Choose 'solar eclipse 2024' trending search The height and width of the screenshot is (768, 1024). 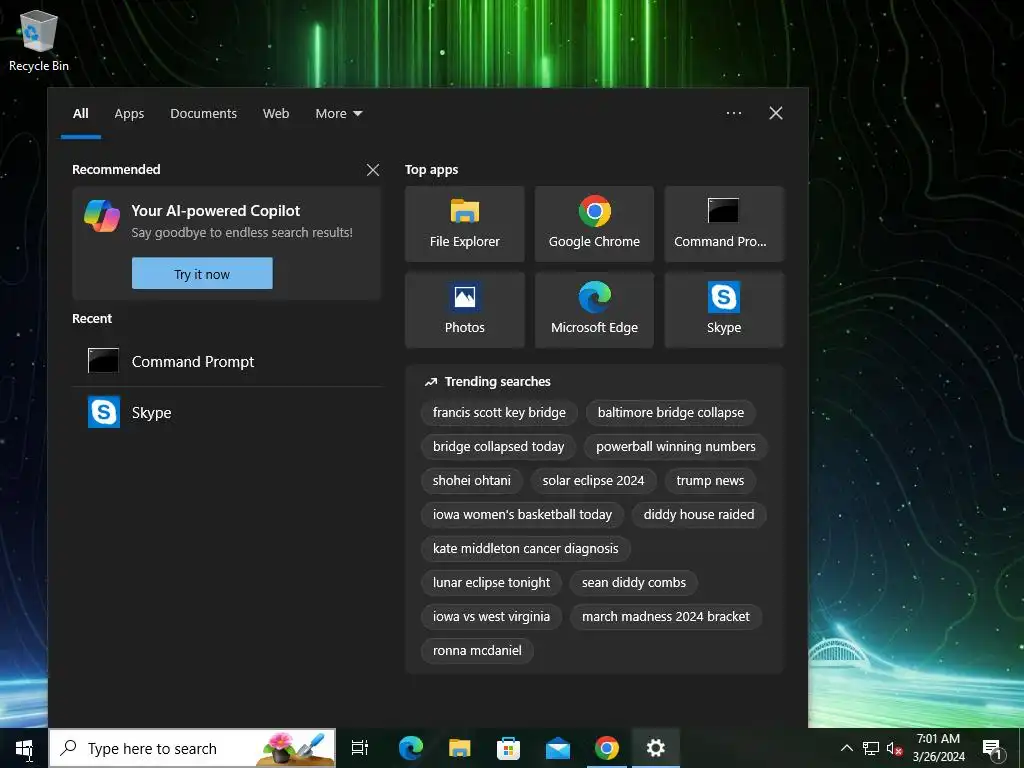click(x=593, y=481)
